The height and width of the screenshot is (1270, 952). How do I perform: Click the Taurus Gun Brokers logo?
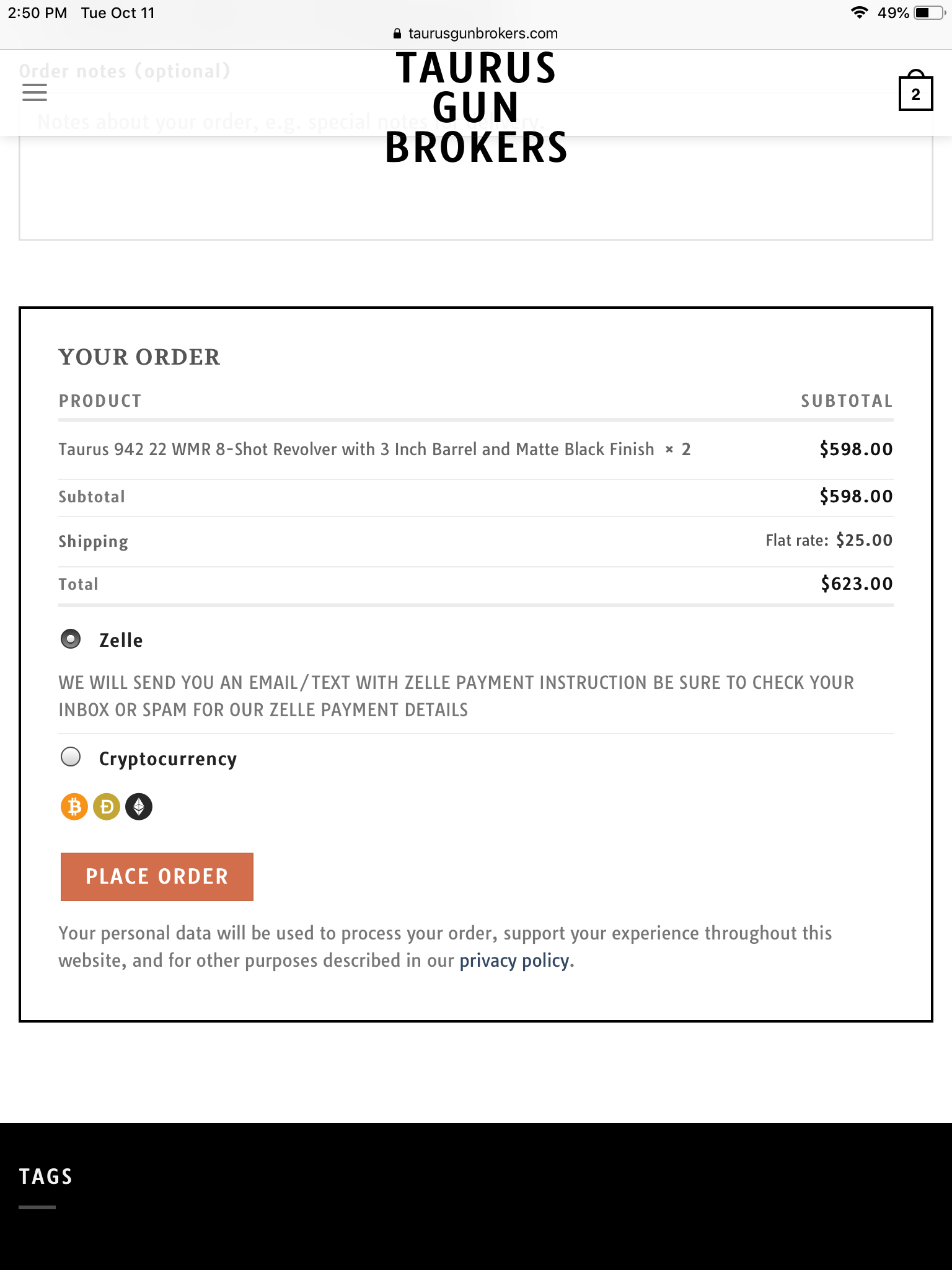coord(476,107)
